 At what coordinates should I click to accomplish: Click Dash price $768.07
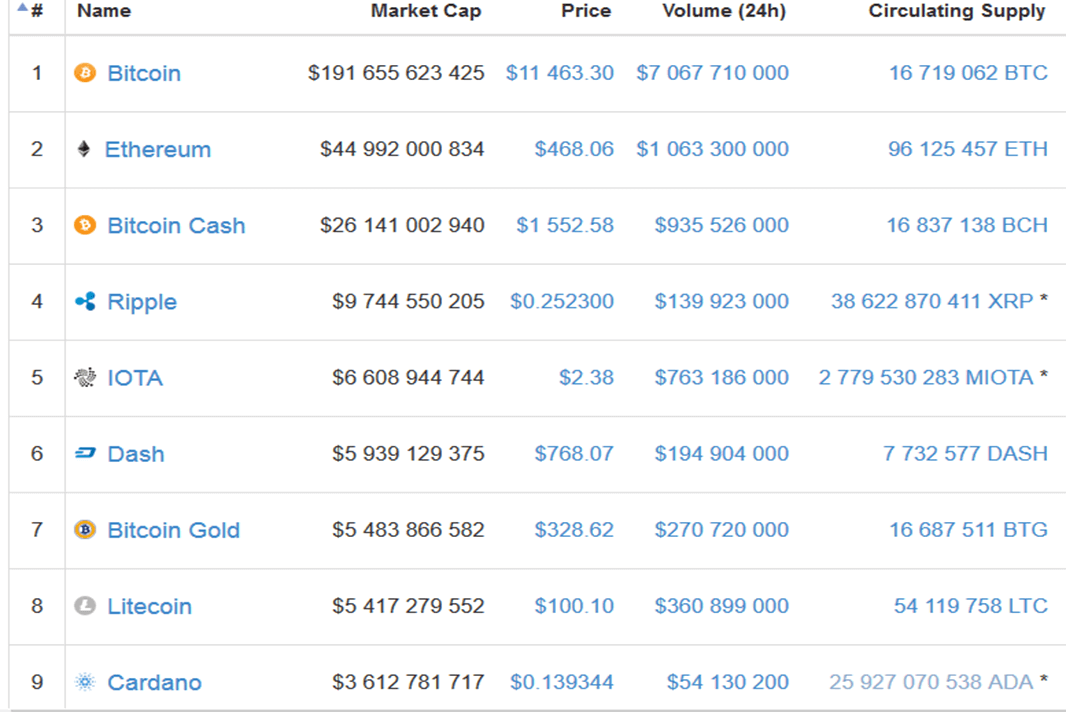[574, 454]
